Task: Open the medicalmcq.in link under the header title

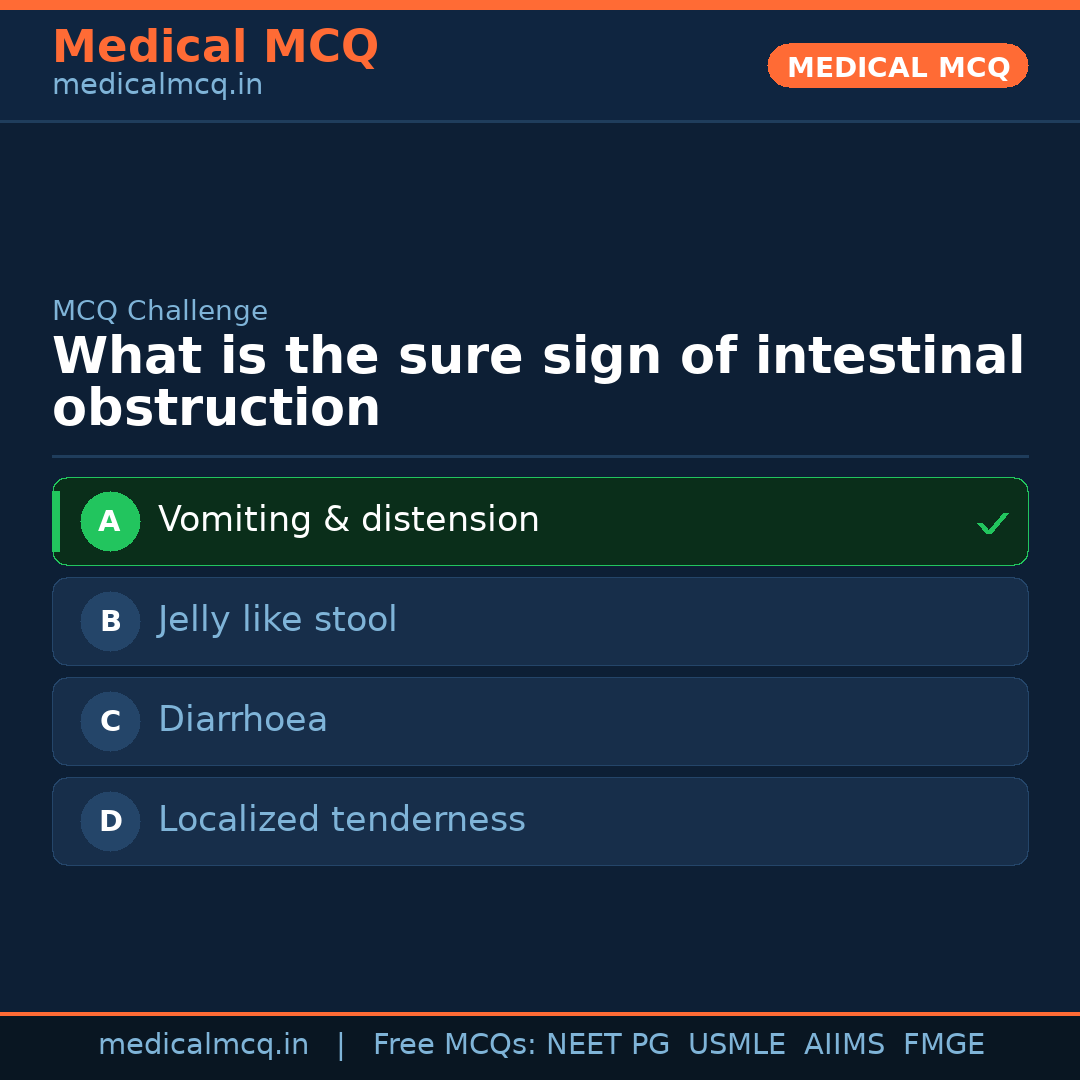Action: point(157,86)
